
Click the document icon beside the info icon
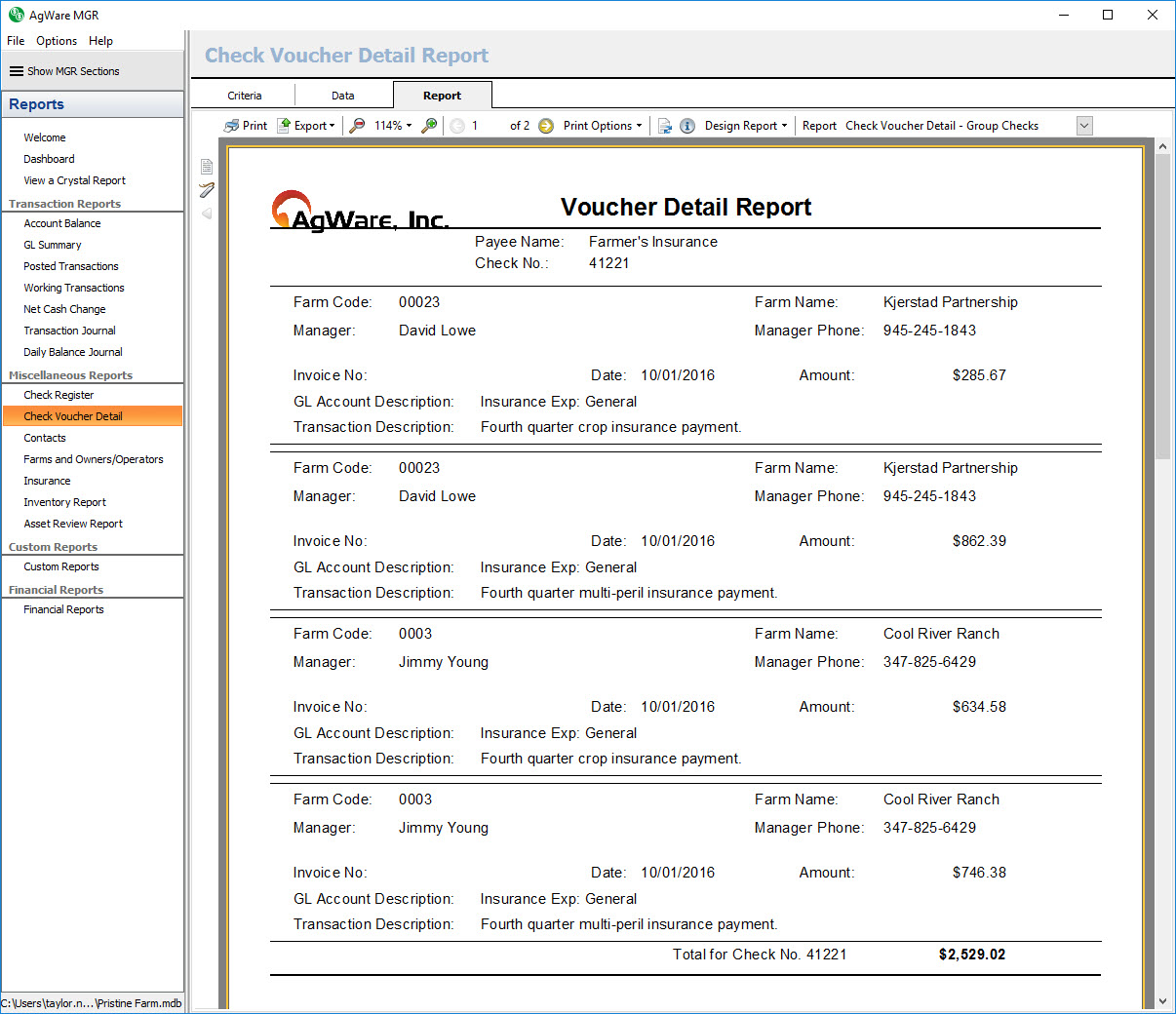pyautogui.click(x=665, y=126)
